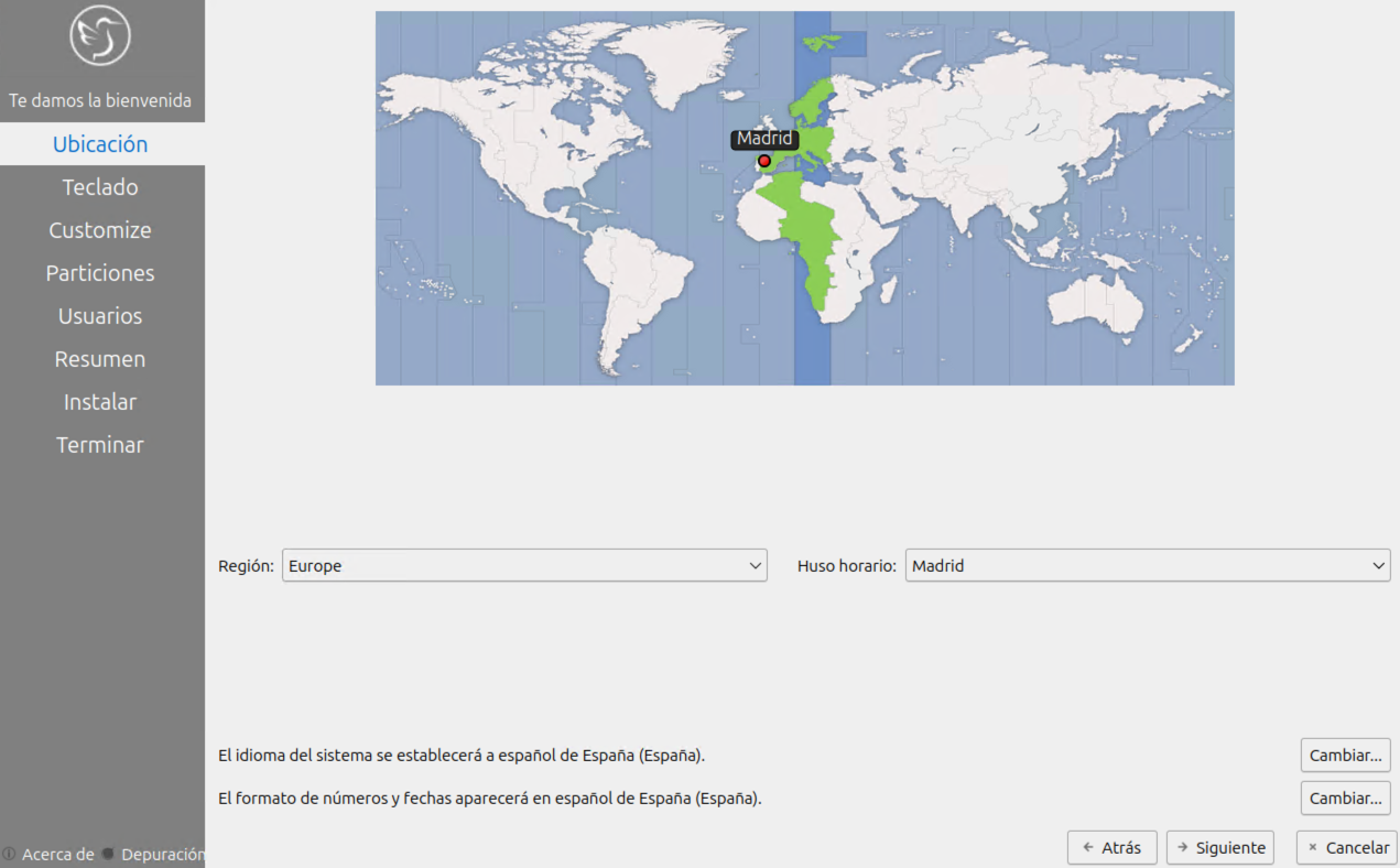Screen dimensions: 1400x868
Task: Click the bird logo in the sidebar
Action: coord(100,36)
